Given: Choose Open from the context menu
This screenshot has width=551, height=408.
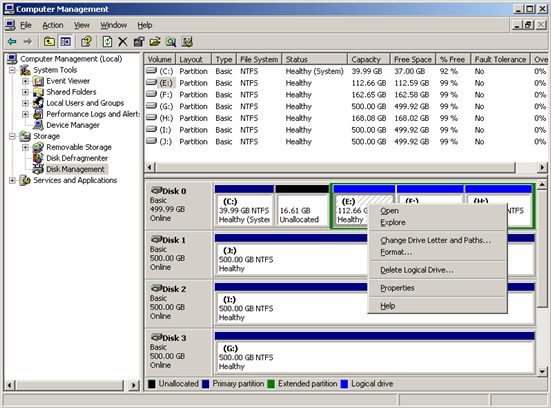Looking at the screenshot, I should (437, 211).
